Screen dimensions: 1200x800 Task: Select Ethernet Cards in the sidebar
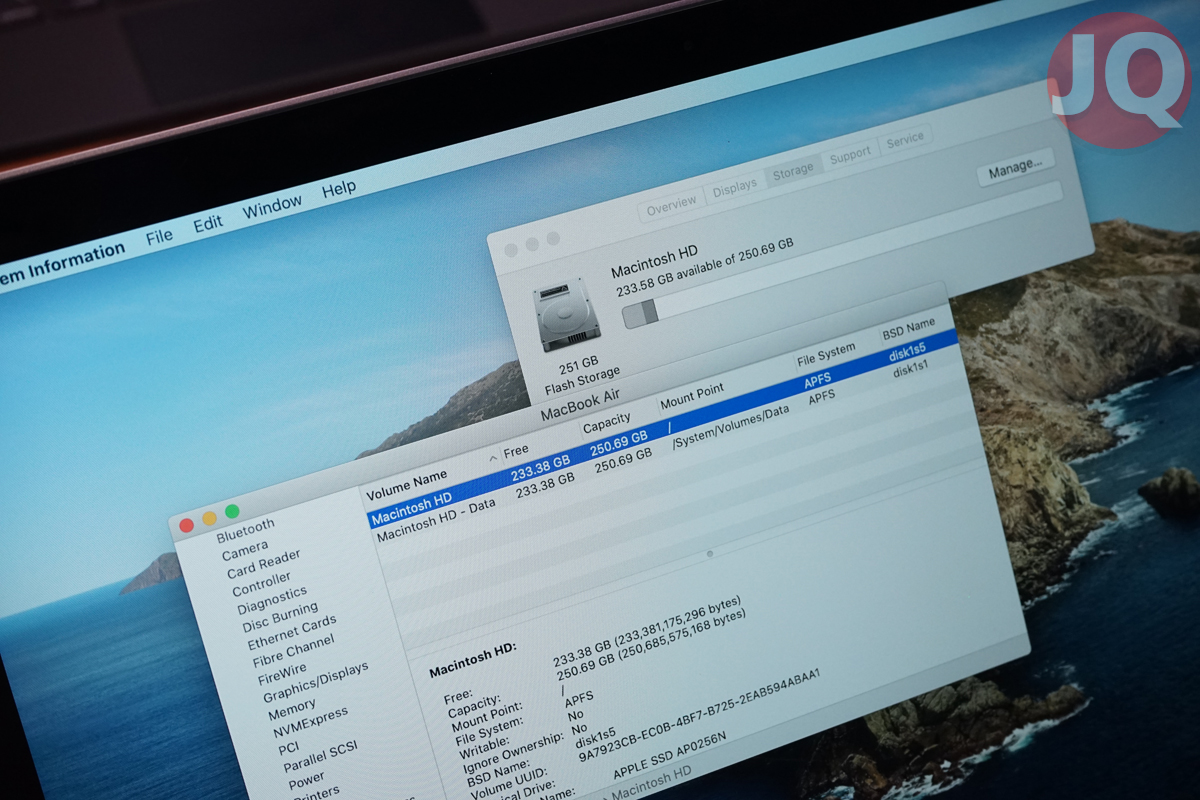pos(292,632)
